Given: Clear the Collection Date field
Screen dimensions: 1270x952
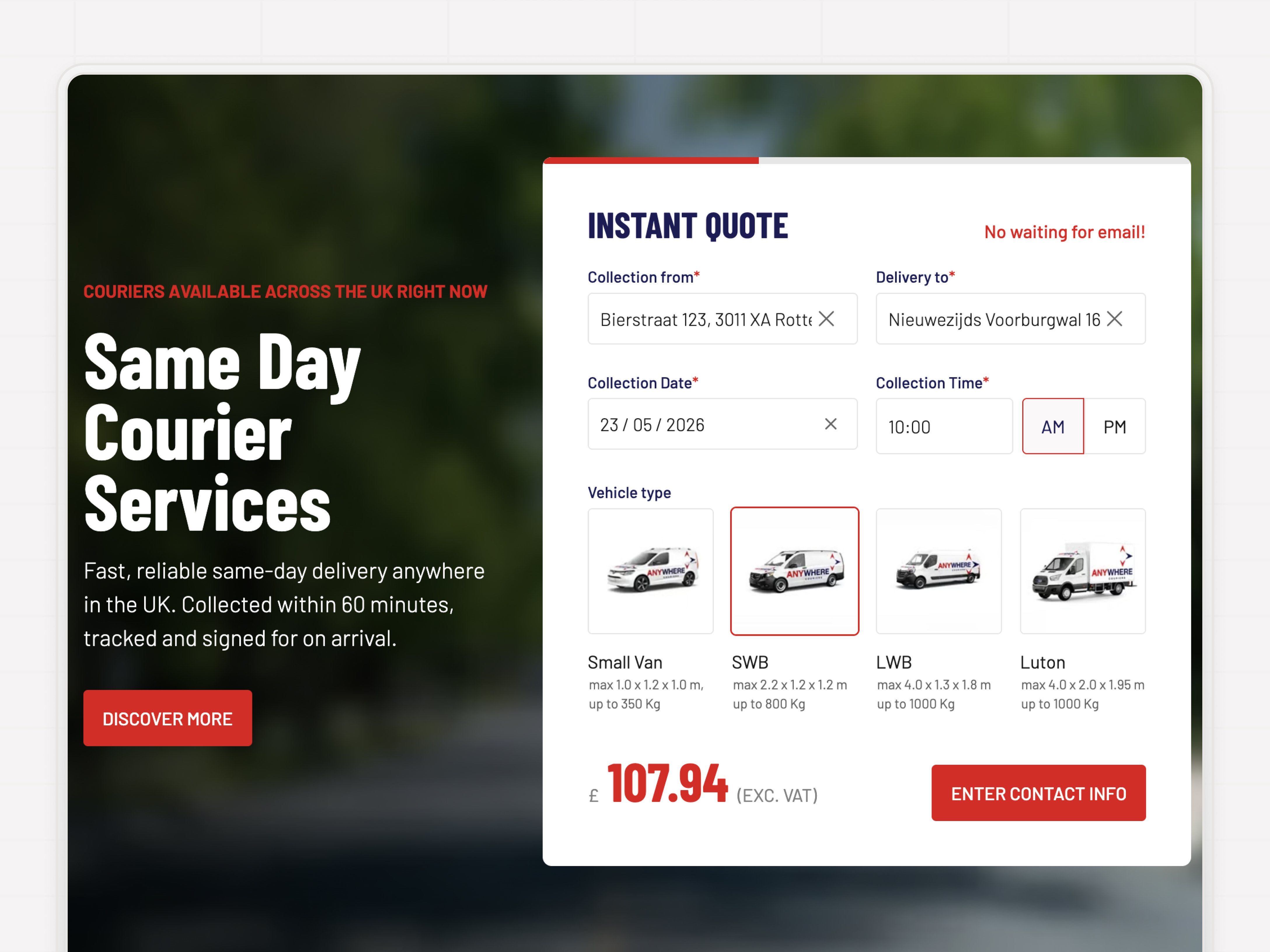Looking at the screenshot, I should click(x=831, y=424).
